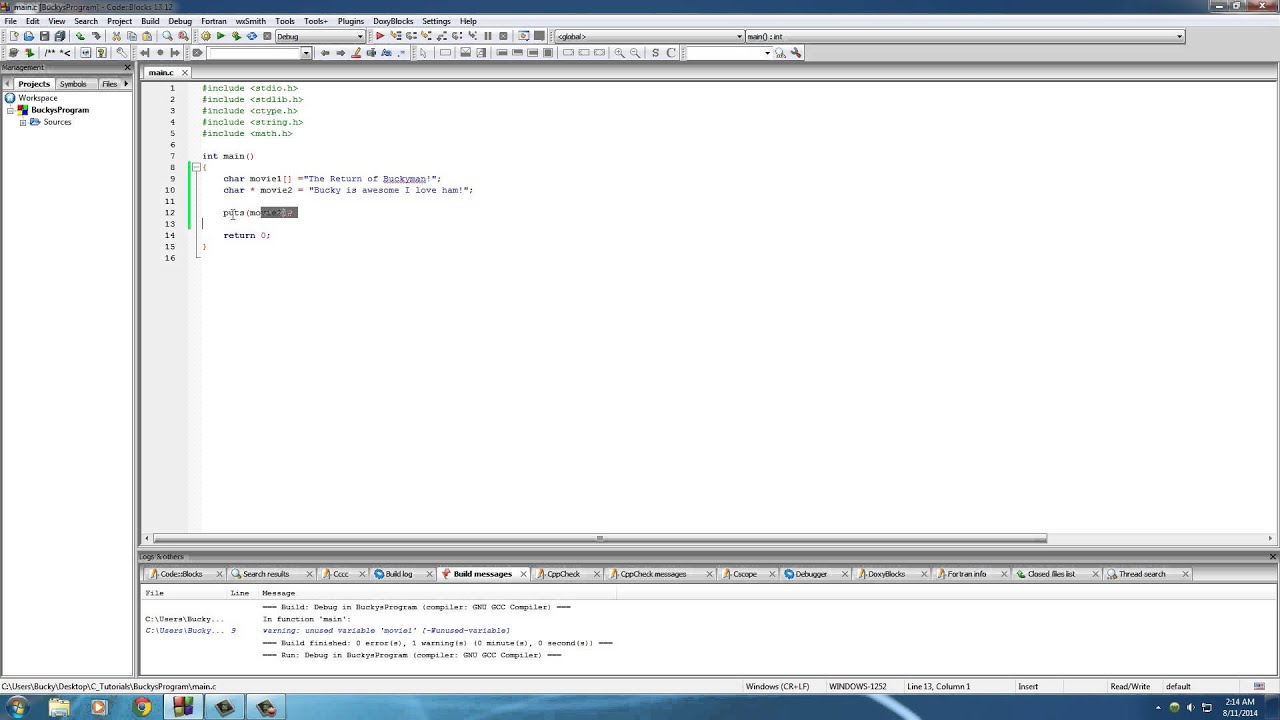The height and width of the screenshot is (720, 1280).
Task: Click the Open file toolbar icon
Action: (x=29, y=37)
